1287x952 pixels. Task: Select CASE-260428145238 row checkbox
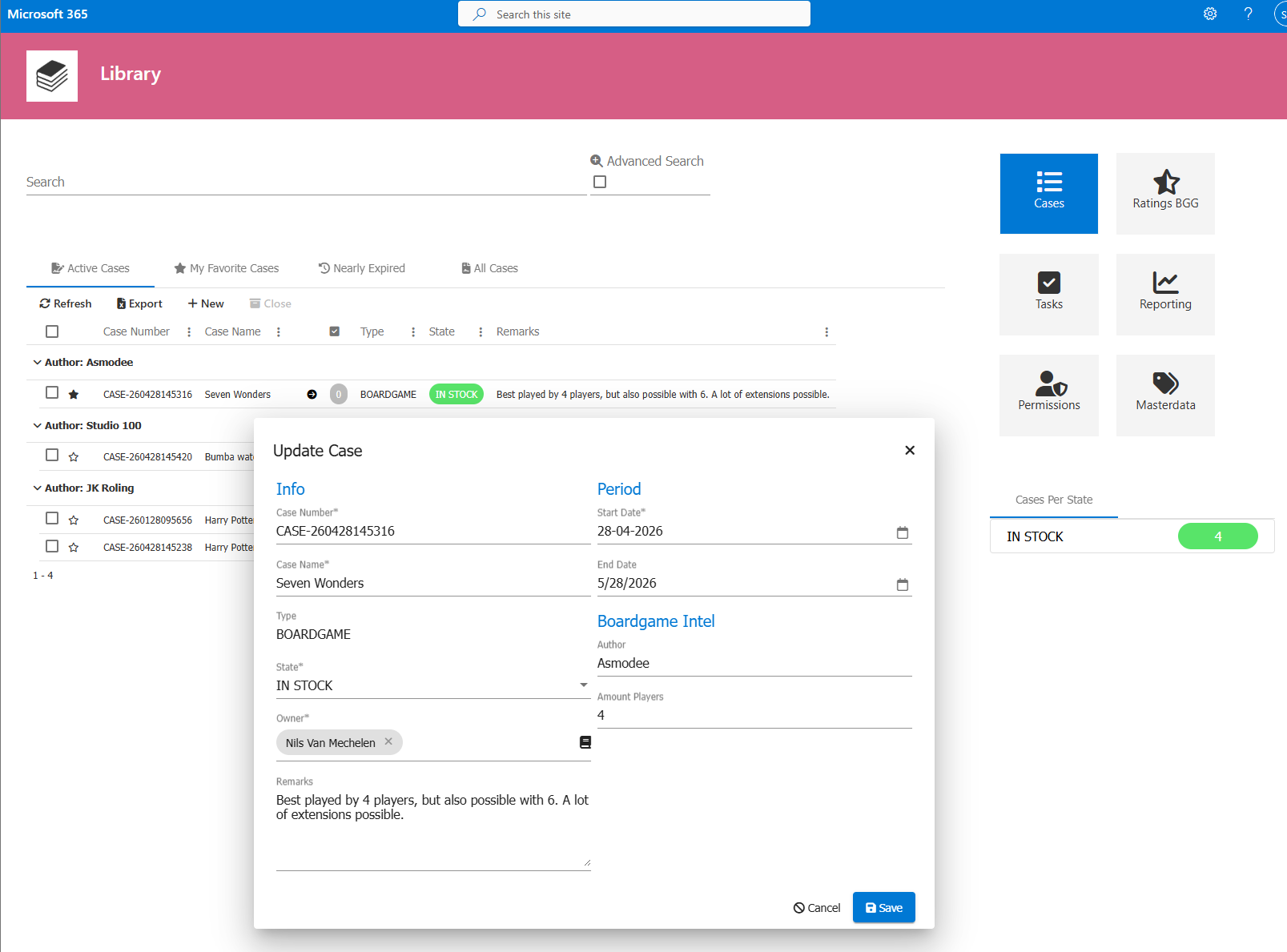[x=52, y=546]
